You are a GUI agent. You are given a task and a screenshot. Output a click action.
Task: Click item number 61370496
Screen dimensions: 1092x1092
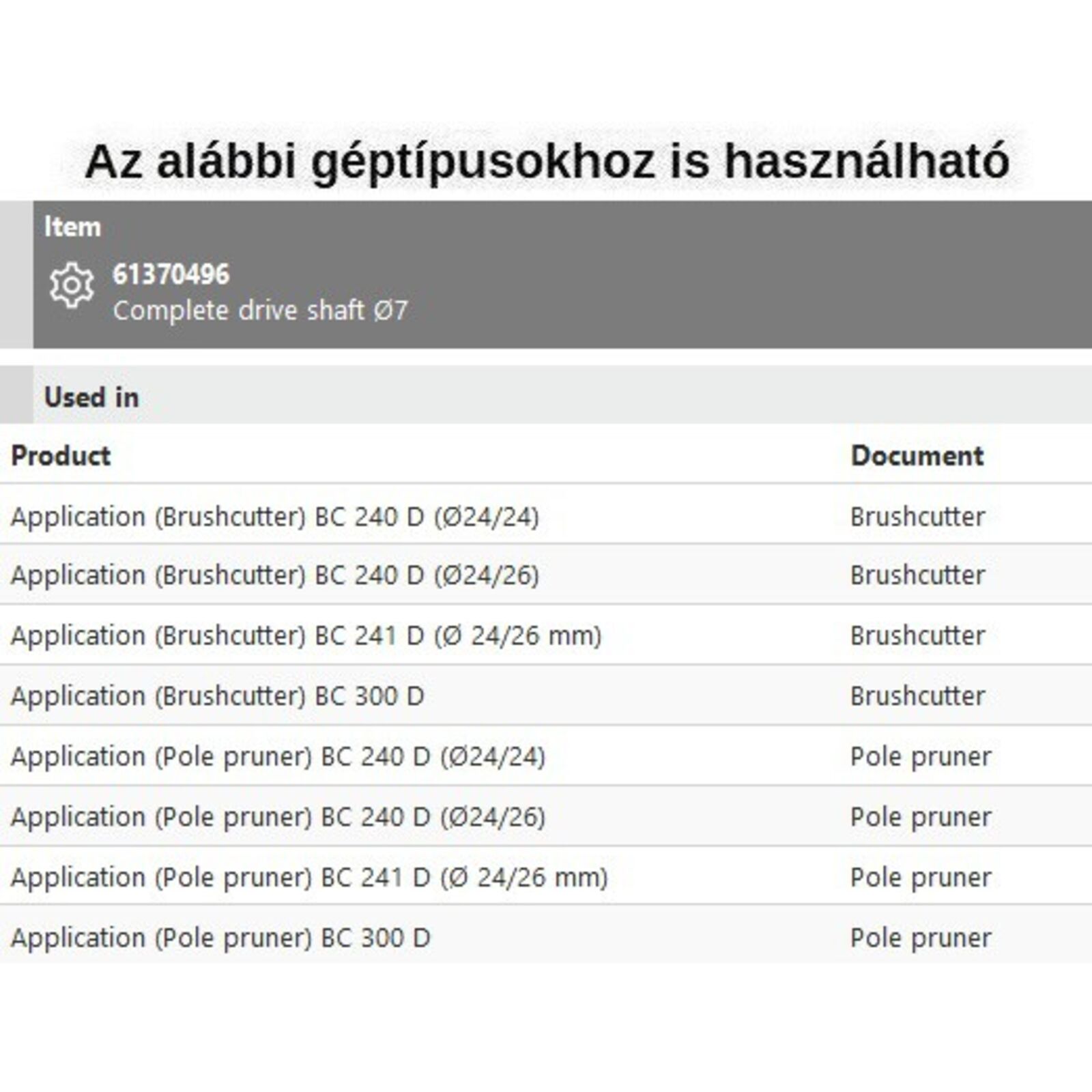pos(171,274)
